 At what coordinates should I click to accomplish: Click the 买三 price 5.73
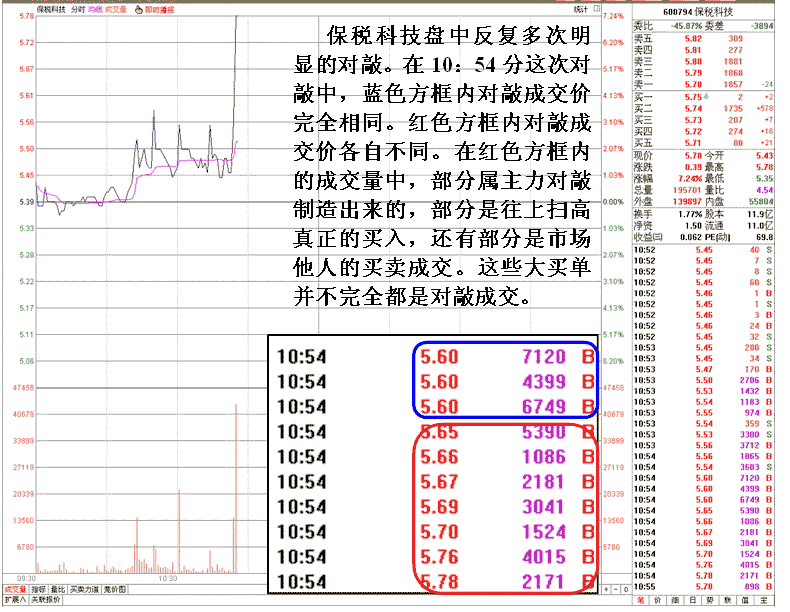pyautogui.click(x=693, y=120)
